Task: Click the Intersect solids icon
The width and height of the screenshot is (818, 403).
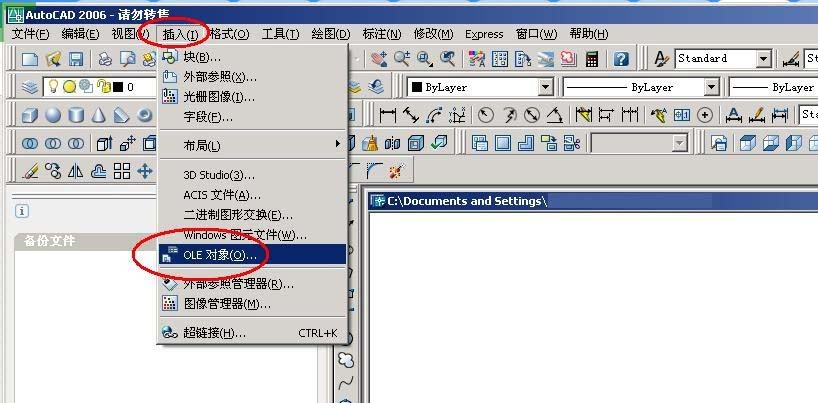Action: (x=76, y=143)
